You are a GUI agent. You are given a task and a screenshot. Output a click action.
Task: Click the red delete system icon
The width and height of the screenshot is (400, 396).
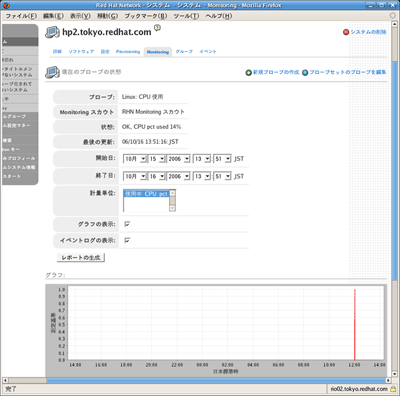click(x=346, y=32)
